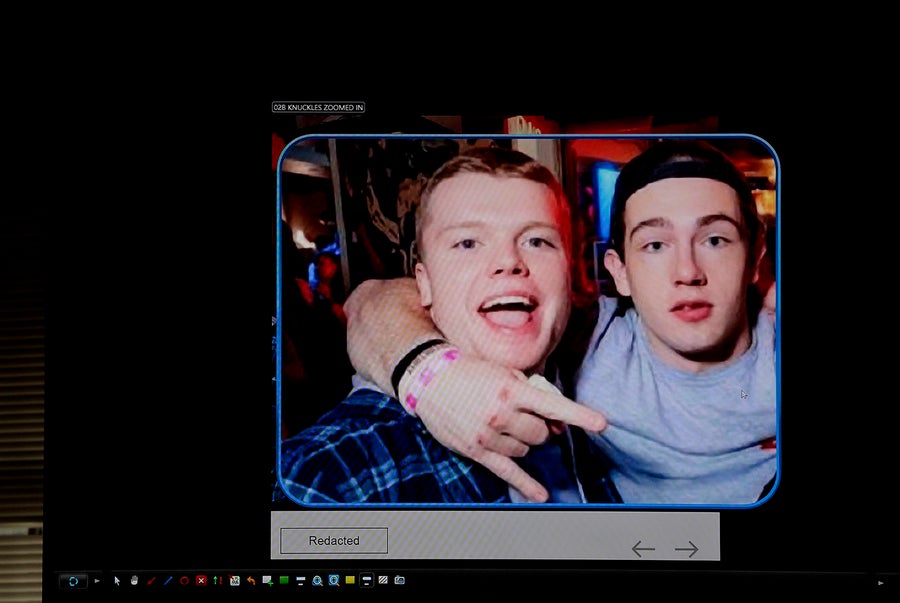Image resolution: width=900 pixels, height=603 pixels.
Task: Expand the arrow at toolbar's far right
Action: coord(881,582)
